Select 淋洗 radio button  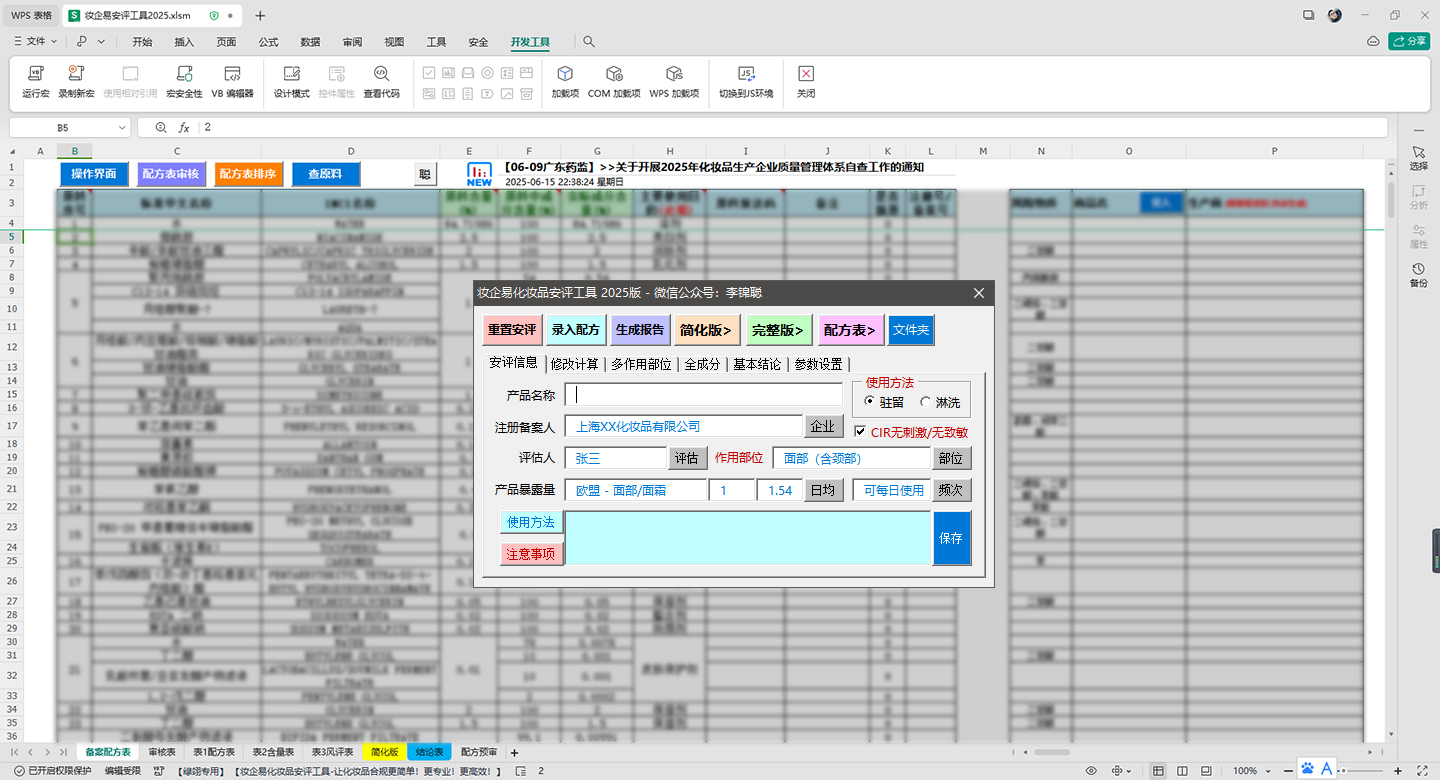[x=940, y=402]
